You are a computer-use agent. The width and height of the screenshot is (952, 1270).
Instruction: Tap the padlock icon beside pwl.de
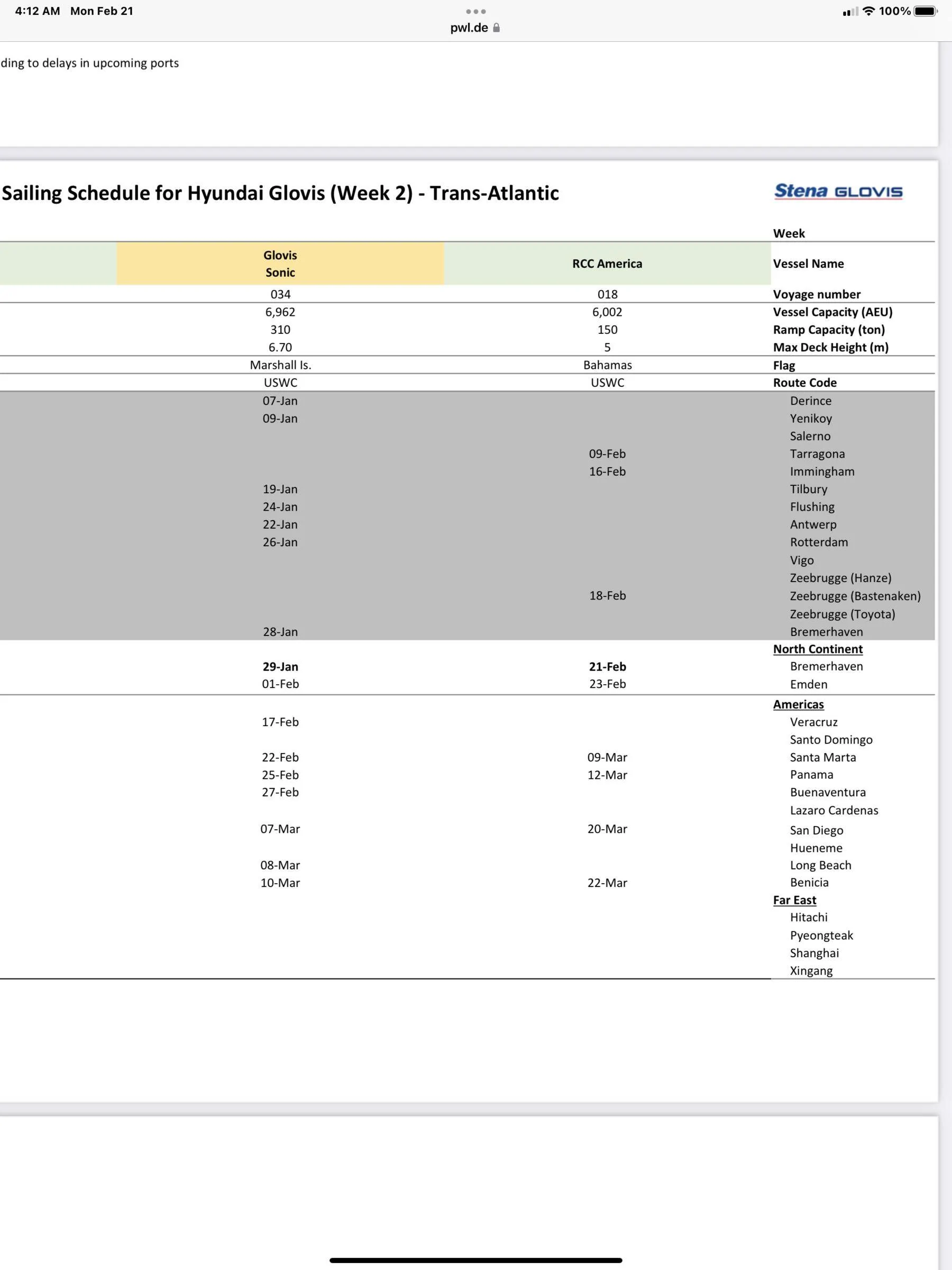(x=497, y=28)
